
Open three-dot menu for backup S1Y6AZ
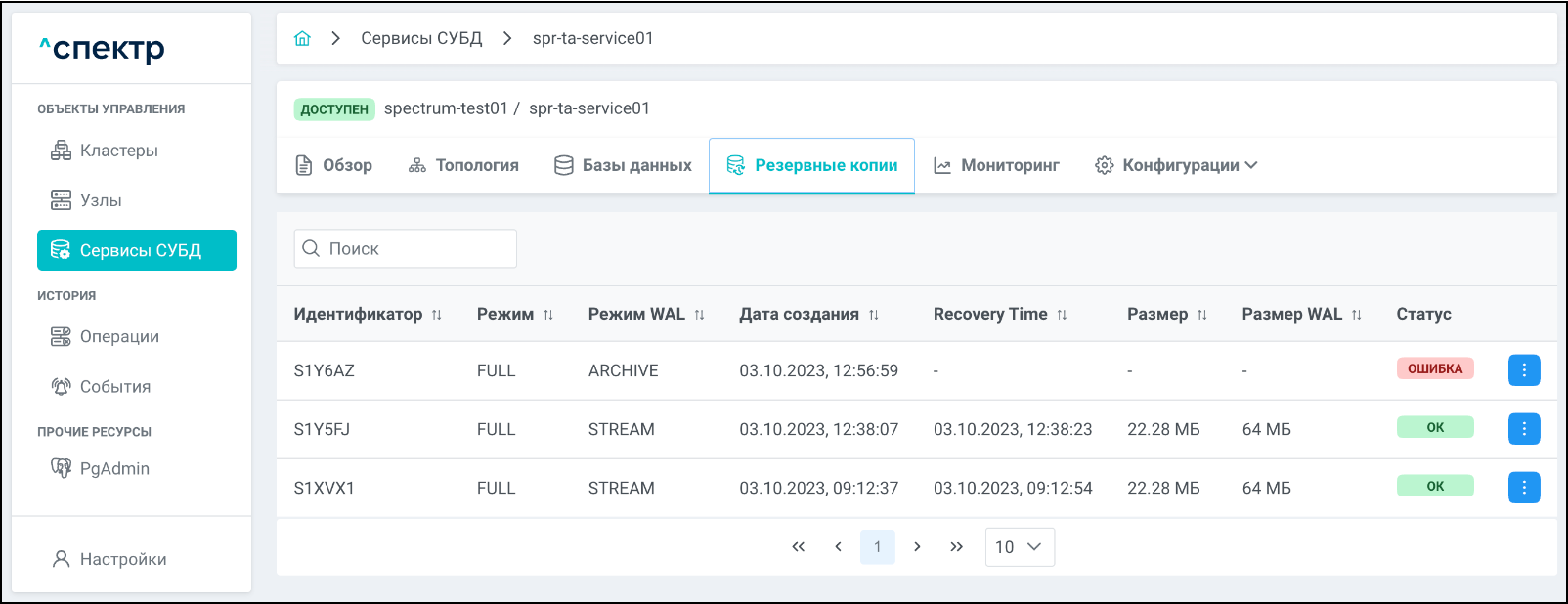point(1523,370)
